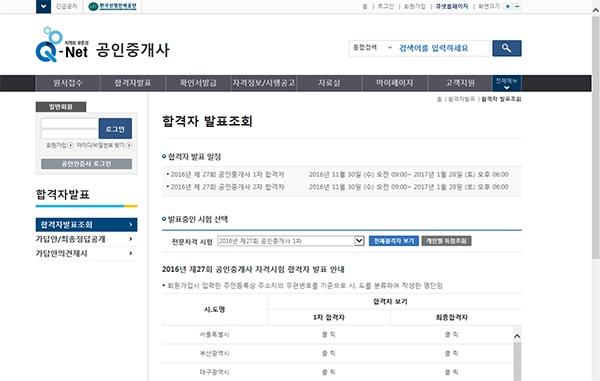Open the 한국산업인력공단 logo link
The height and width of the screenshot is (381, 600).
coord(112,6)
